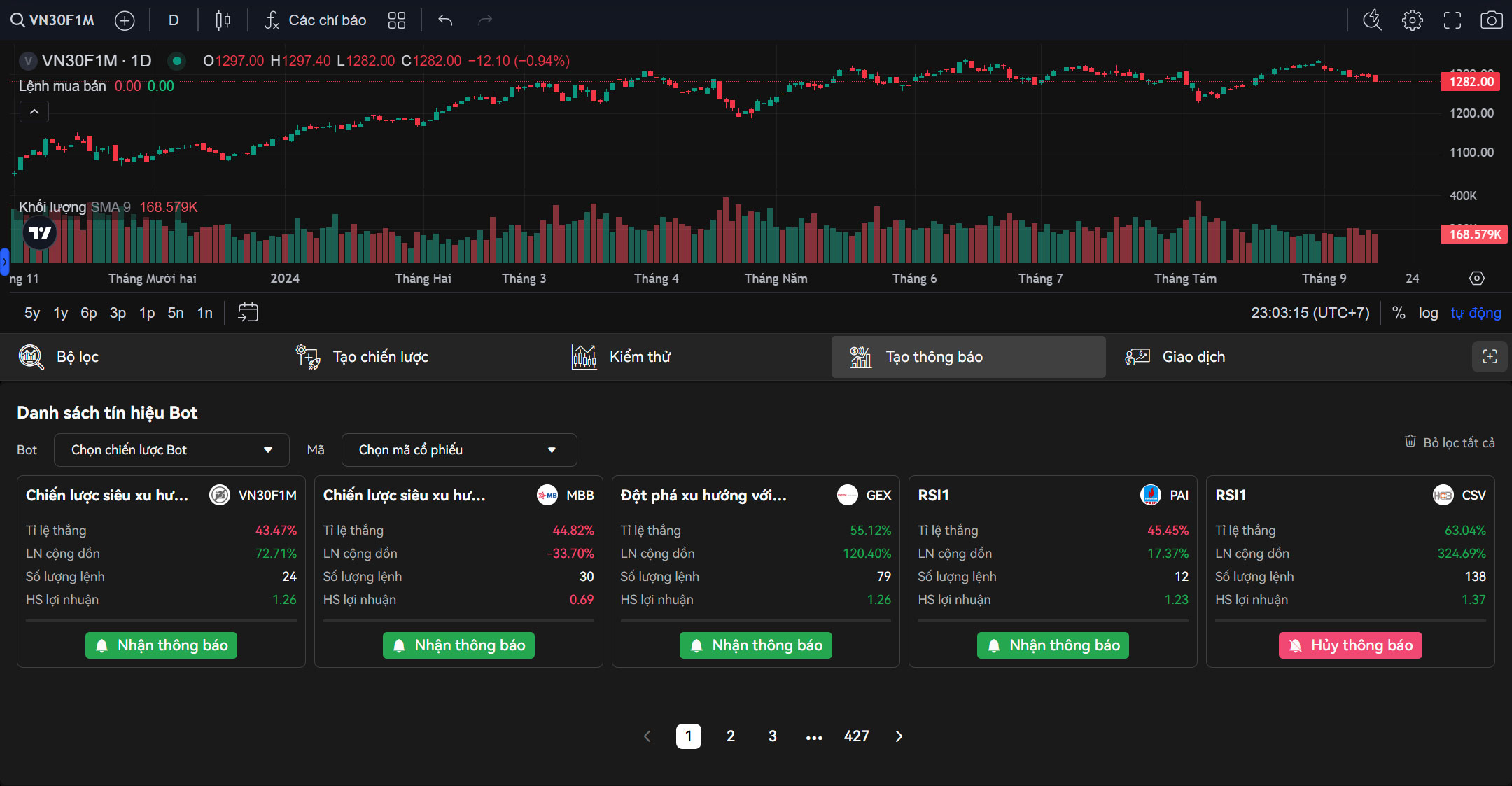Enter fullscreen mode with the expand icon
The image size is (1512, 786).
tap(1452, 20)
